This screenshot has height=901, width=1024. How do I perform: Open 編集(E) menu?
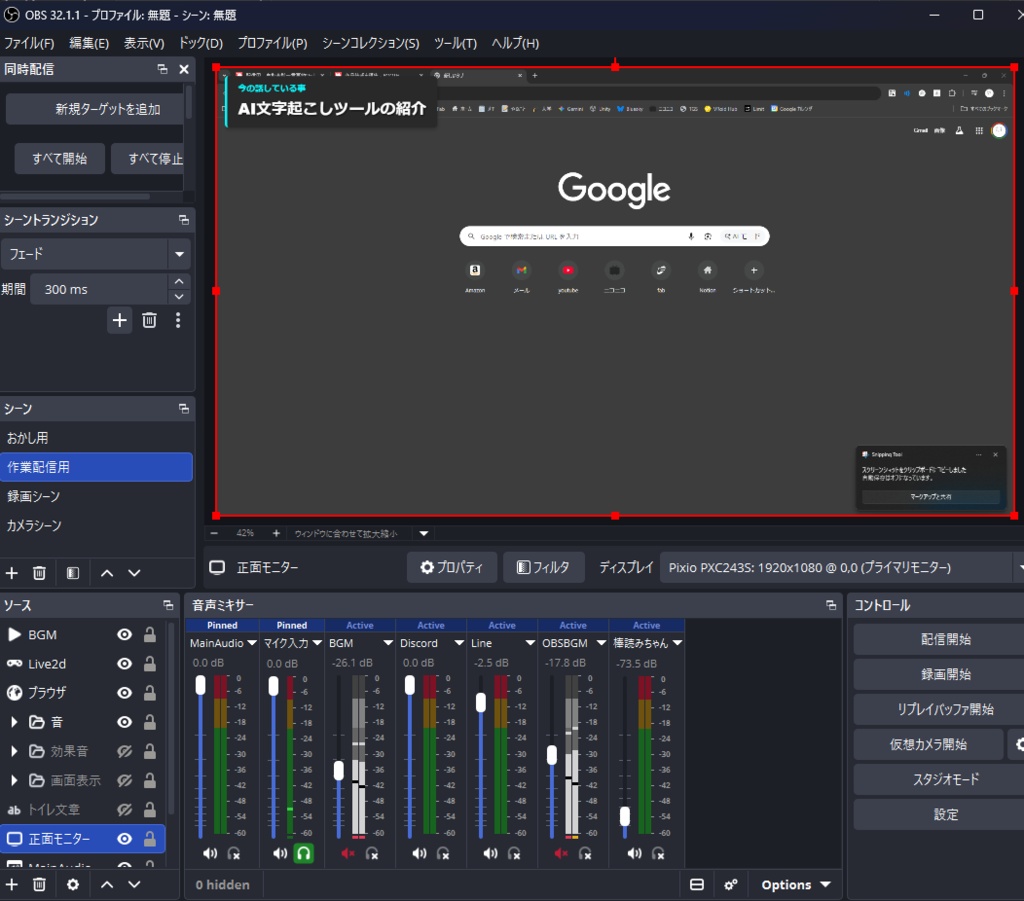pyautogui.click(x=89, y=43)
